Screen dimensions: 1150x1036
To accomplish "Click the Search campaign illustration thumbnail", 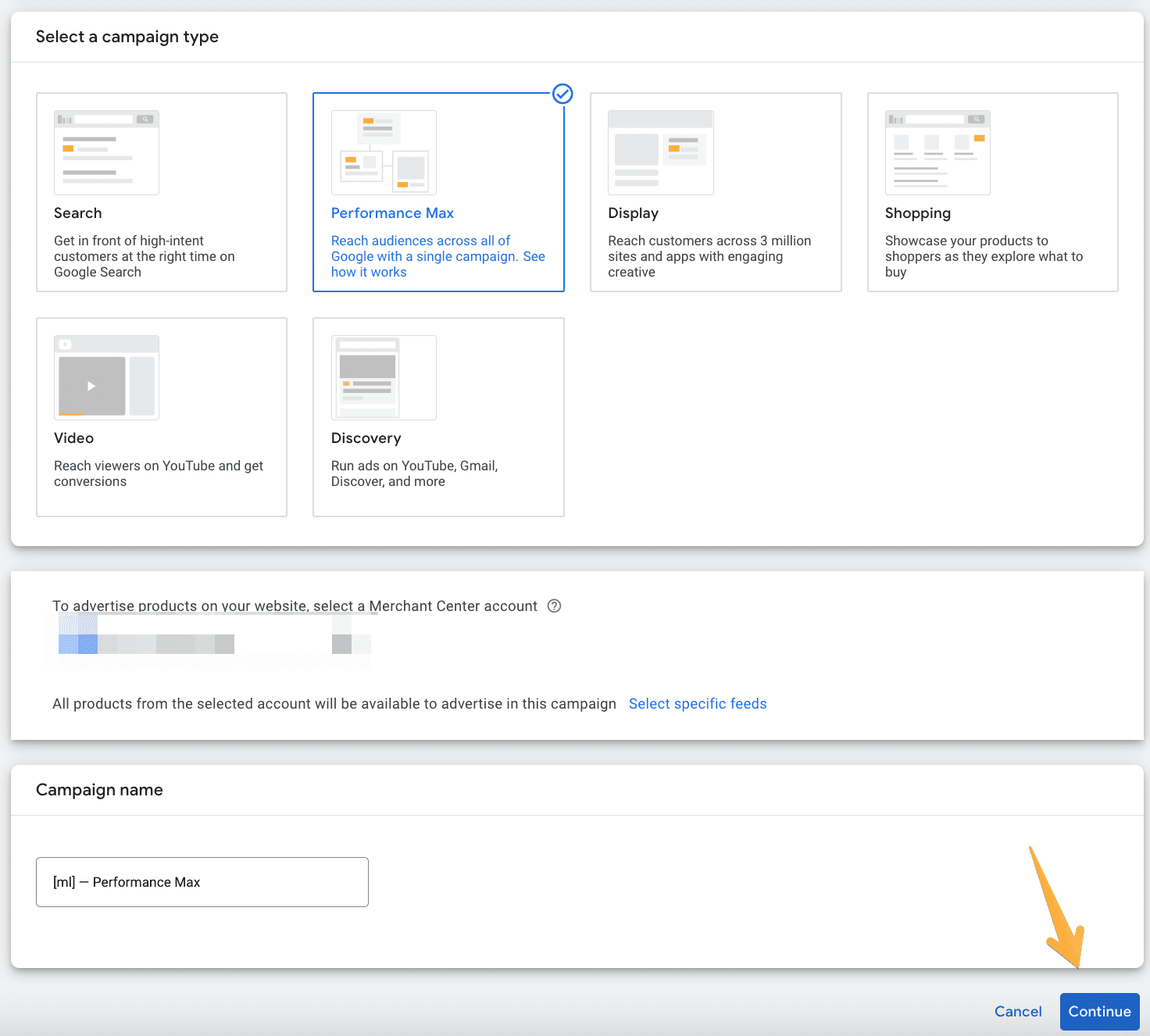I will [x=106, y=152].
